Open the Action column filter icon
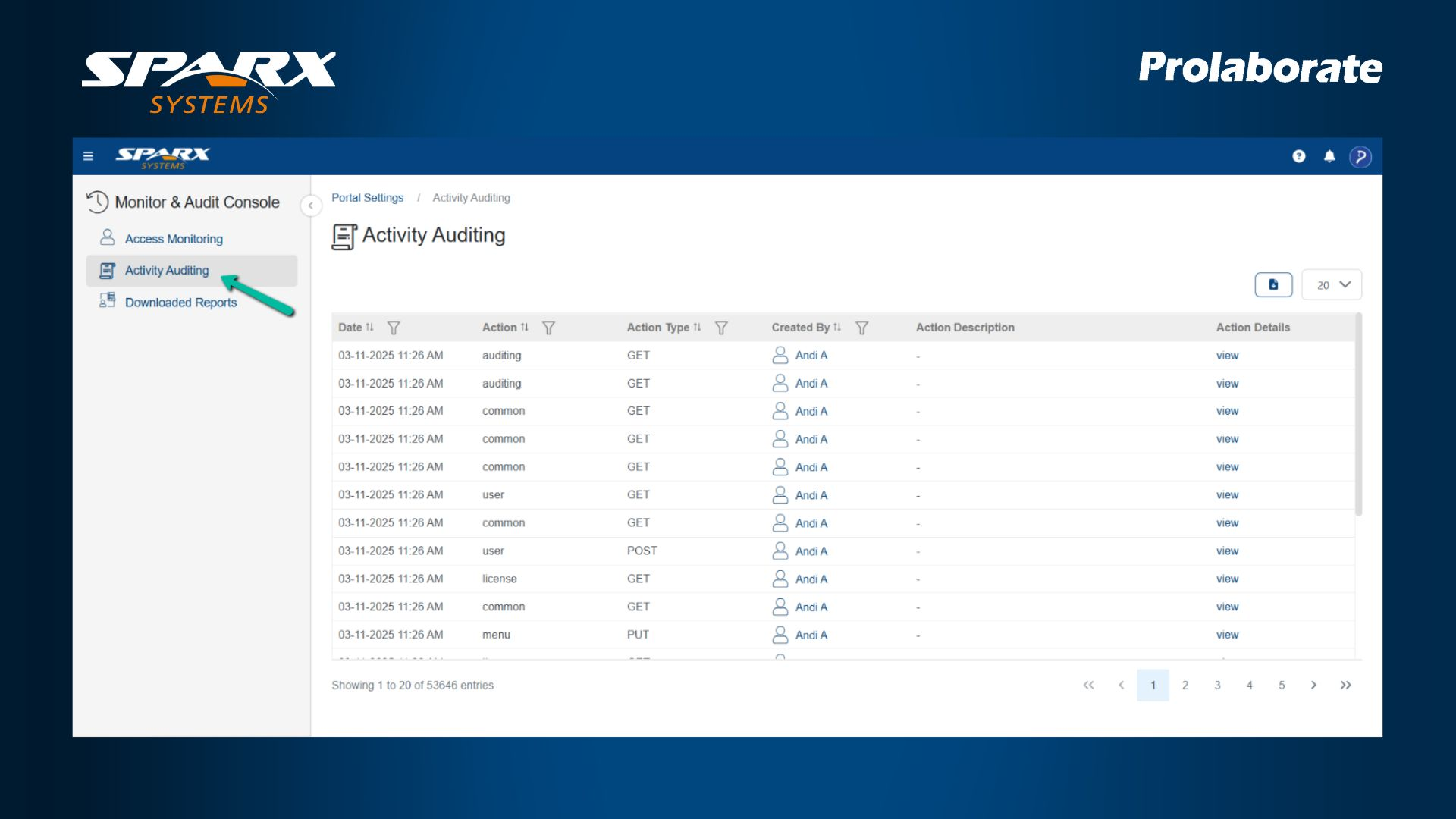Image resolution: width=1456 pixels, height=819 pixels. coord(548,328)
